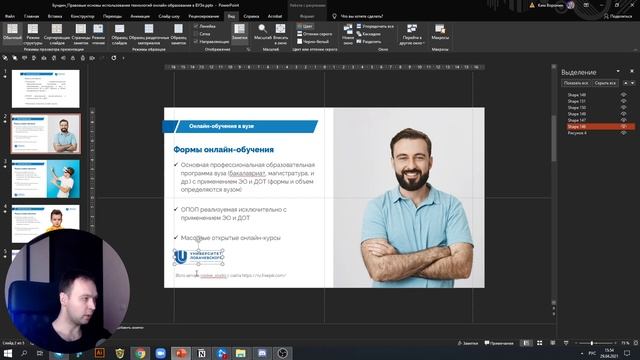This screenshot has width=640, height=360.
Task: Select Grayscale (Оттенки серого) mode
Action: tap(315, 34)
